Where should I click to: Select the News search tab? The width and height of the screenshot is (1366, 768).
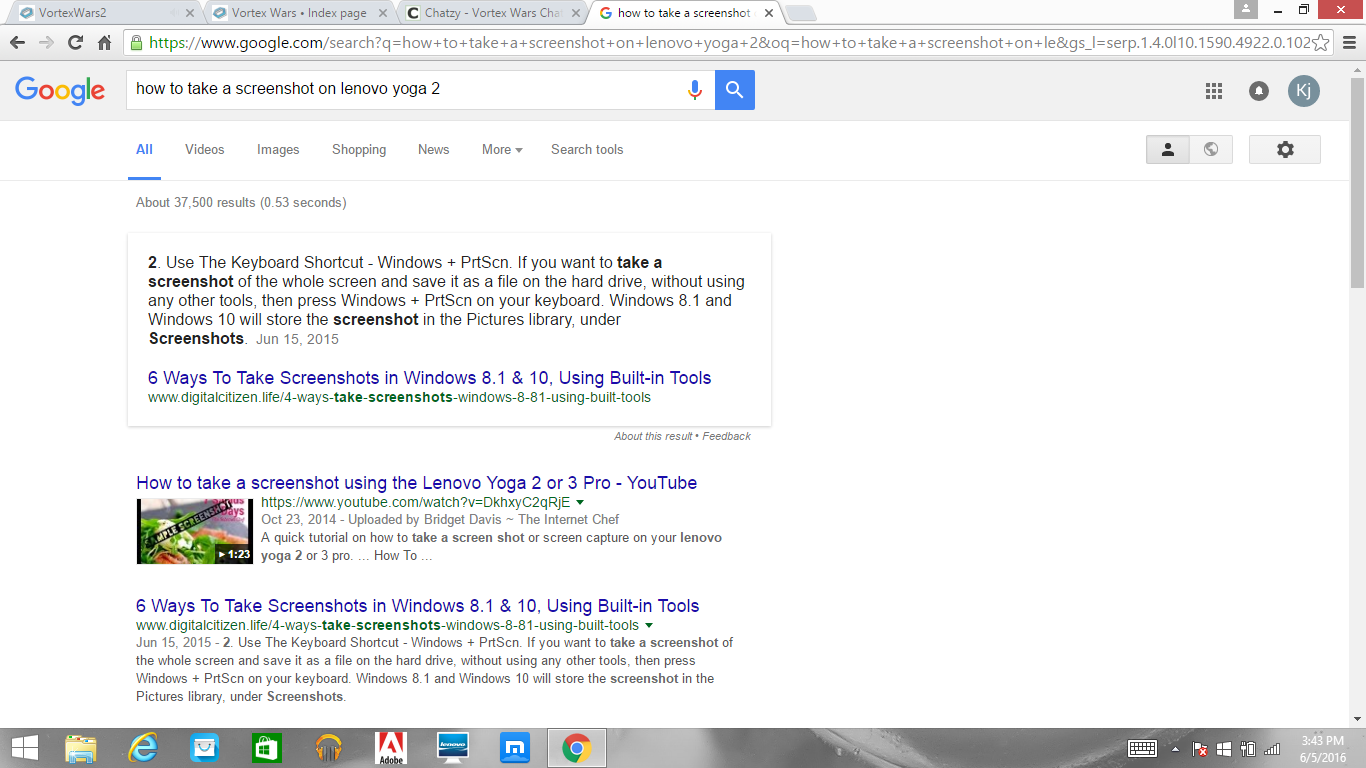(433, 149)
